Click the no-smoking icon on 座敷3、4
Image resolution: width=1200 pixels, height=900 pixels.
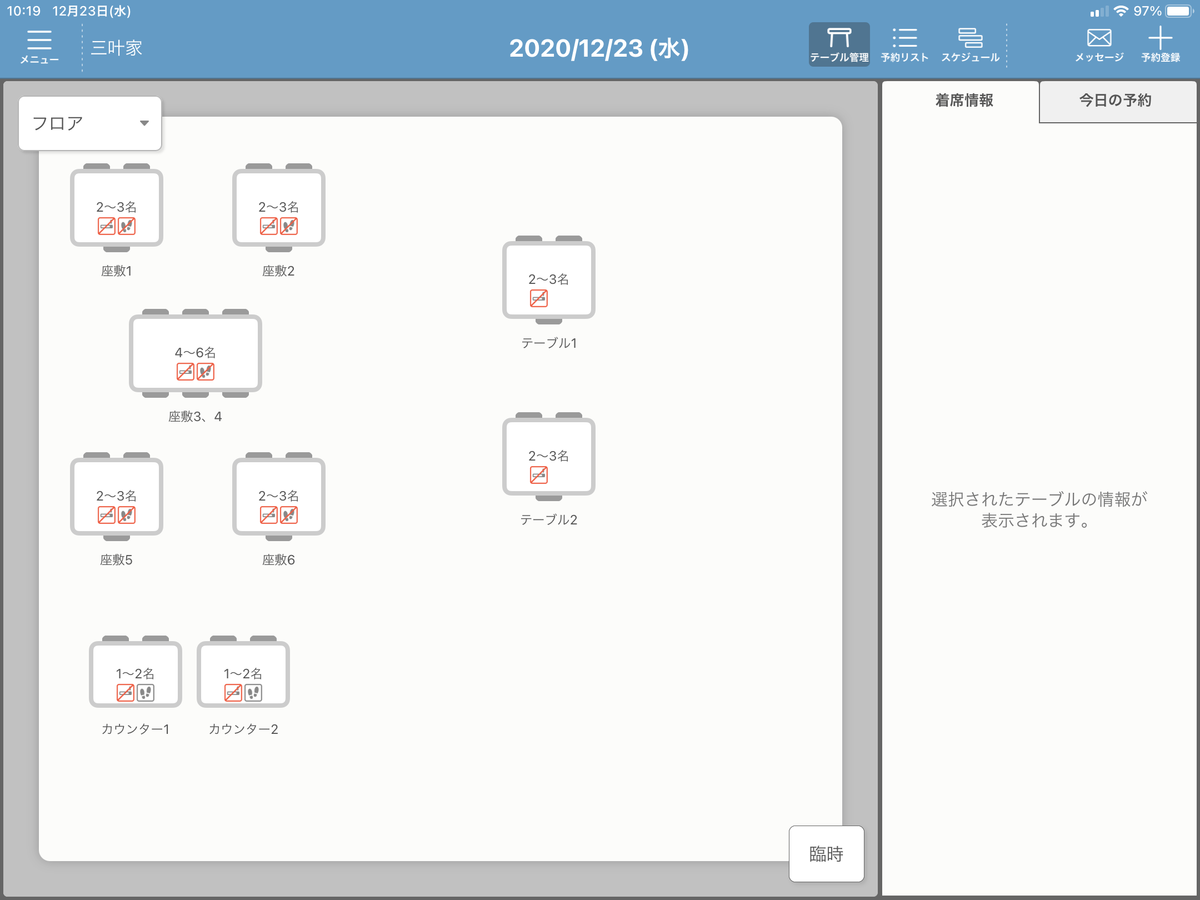click(x=185, y=372)
